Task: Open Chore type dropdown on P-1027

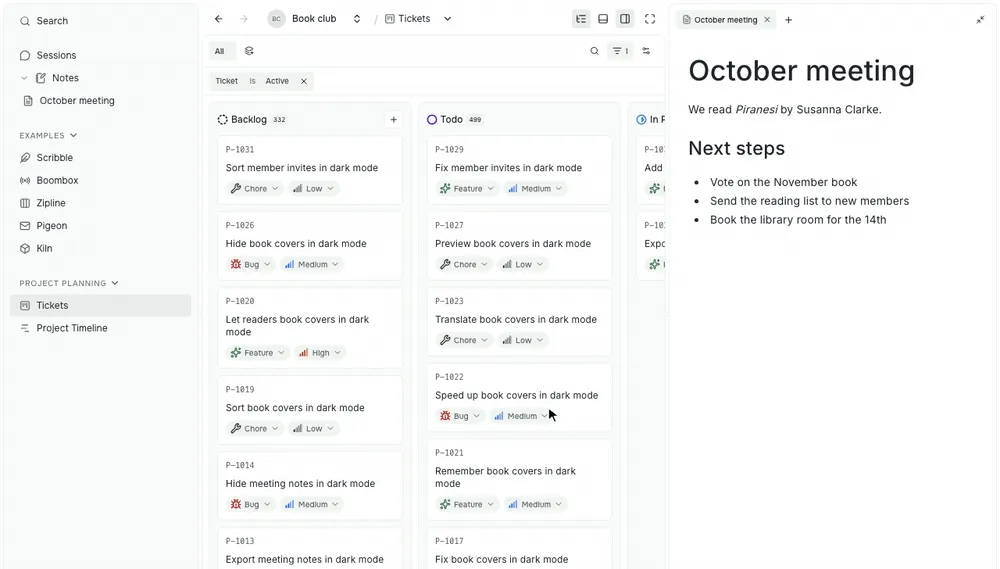Action: coord(464,265)
